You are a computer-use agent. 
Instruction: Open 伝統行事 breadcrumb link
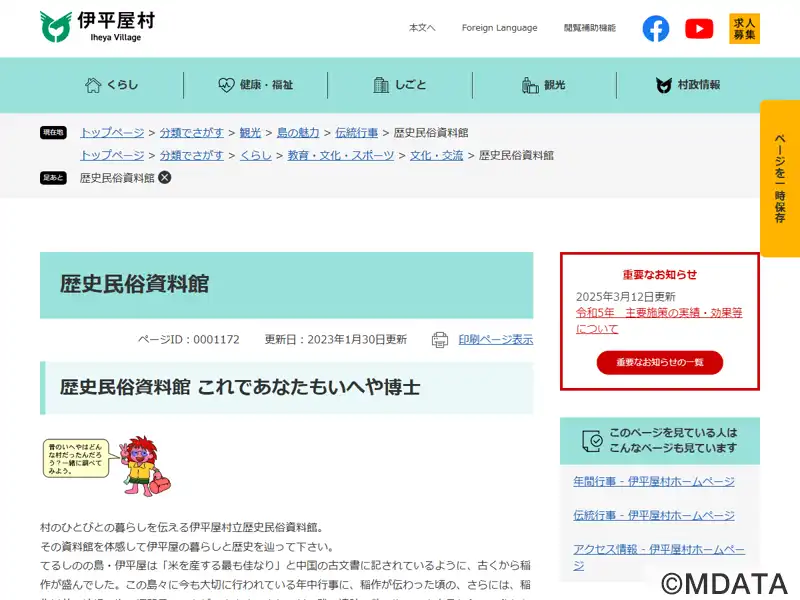point(357,133)
